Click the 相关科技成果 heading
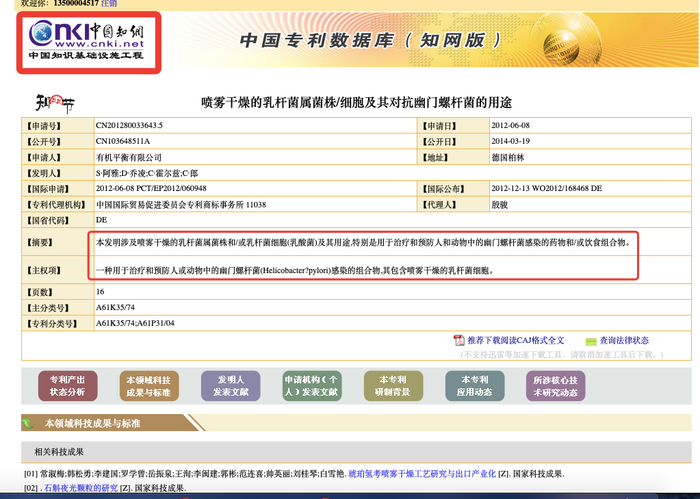 [59, 452]
